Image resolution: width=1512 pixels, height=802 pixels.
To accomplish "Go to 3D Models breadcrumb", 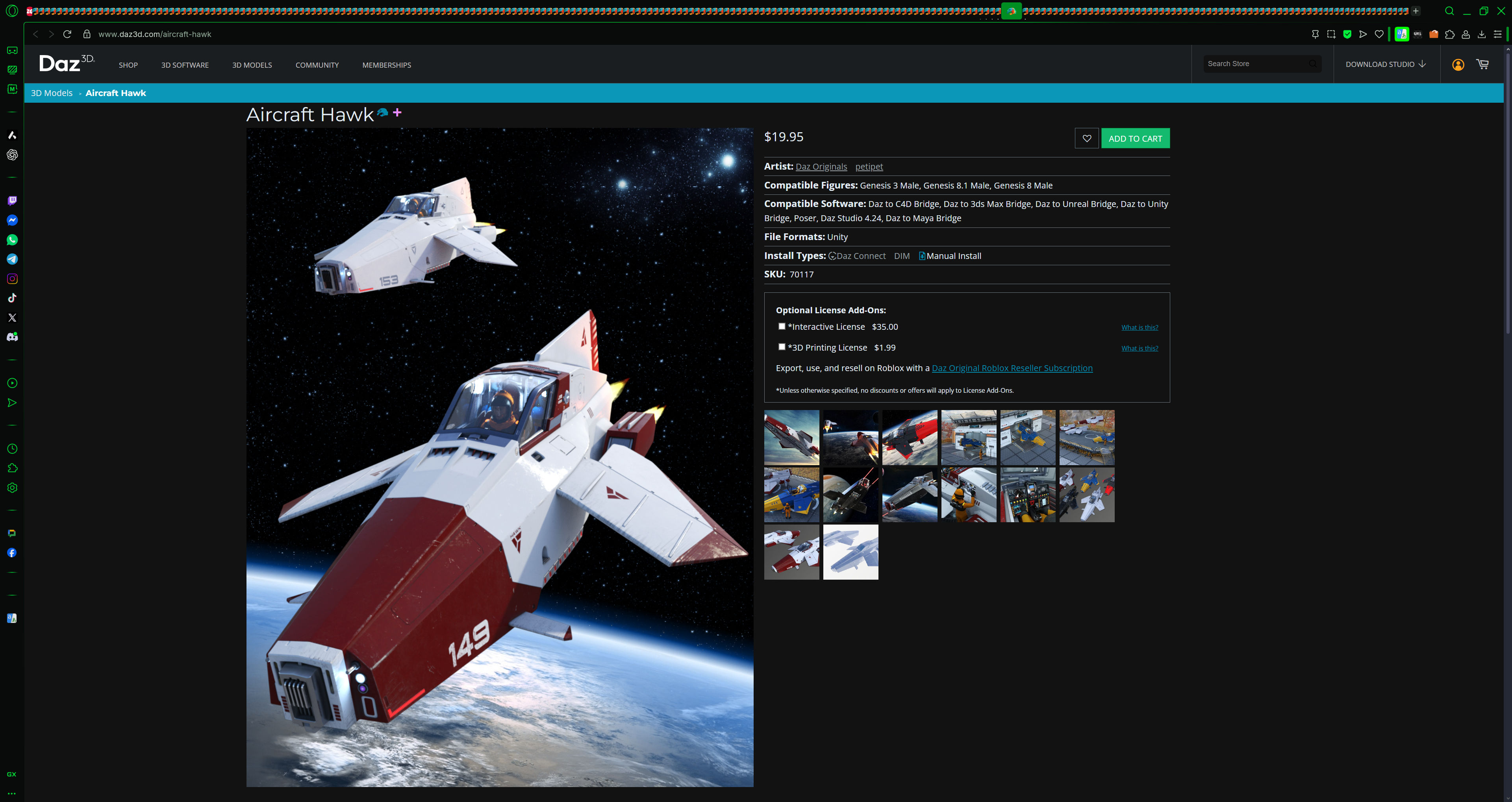I will click(52, 93).
